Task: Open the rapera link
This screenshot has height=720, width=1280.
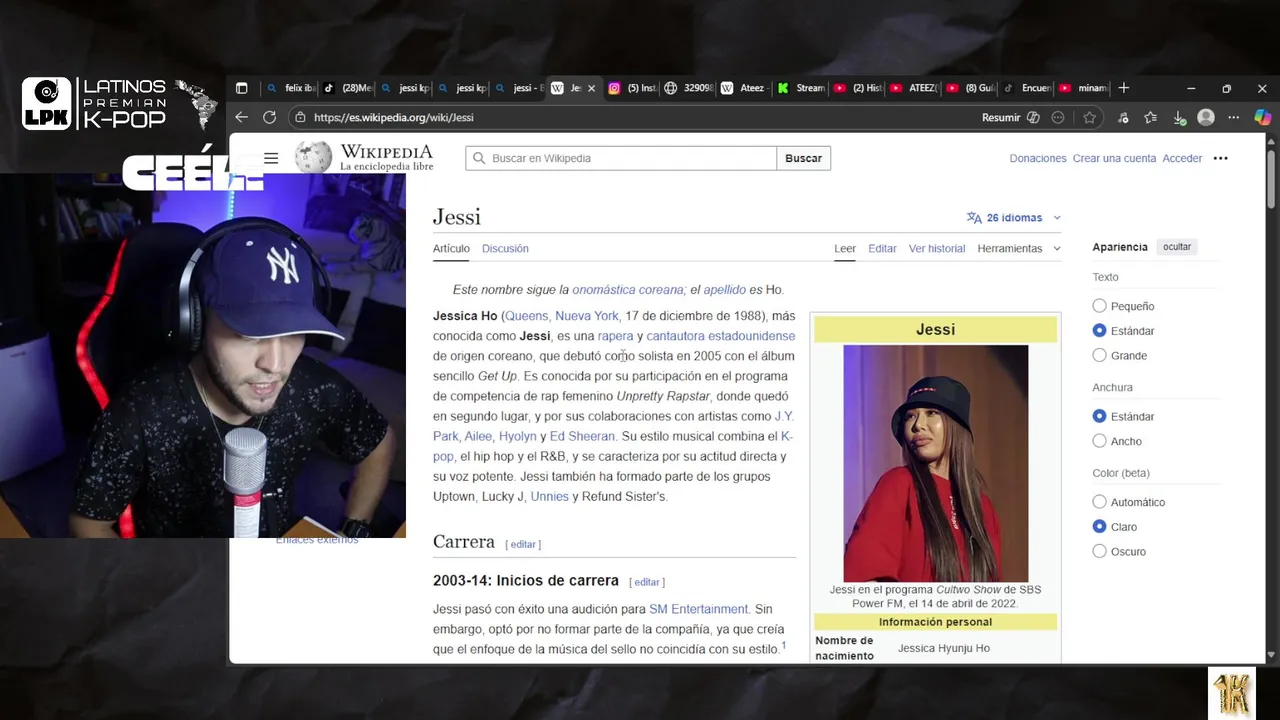Action: [x=615, y=336]
